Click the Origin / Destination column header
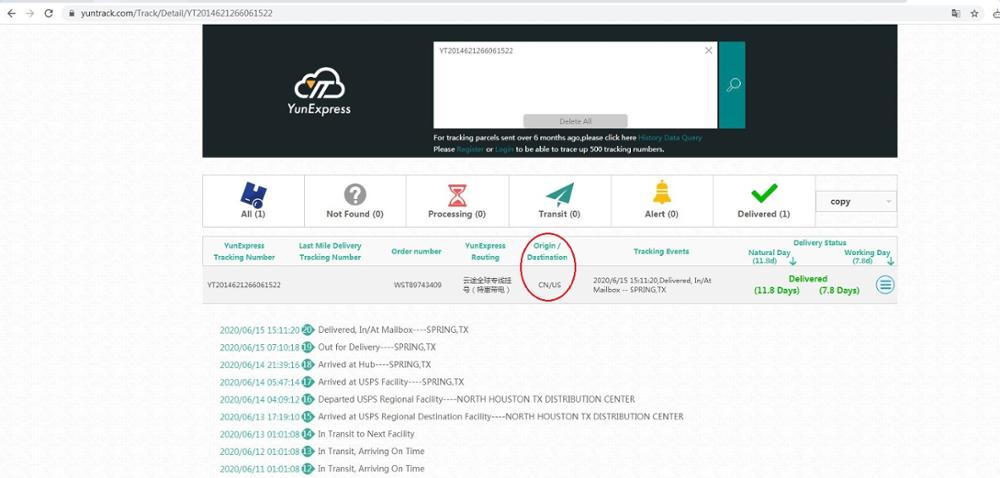This screenshot has width=1000, height=478. (x=547, y=251)
